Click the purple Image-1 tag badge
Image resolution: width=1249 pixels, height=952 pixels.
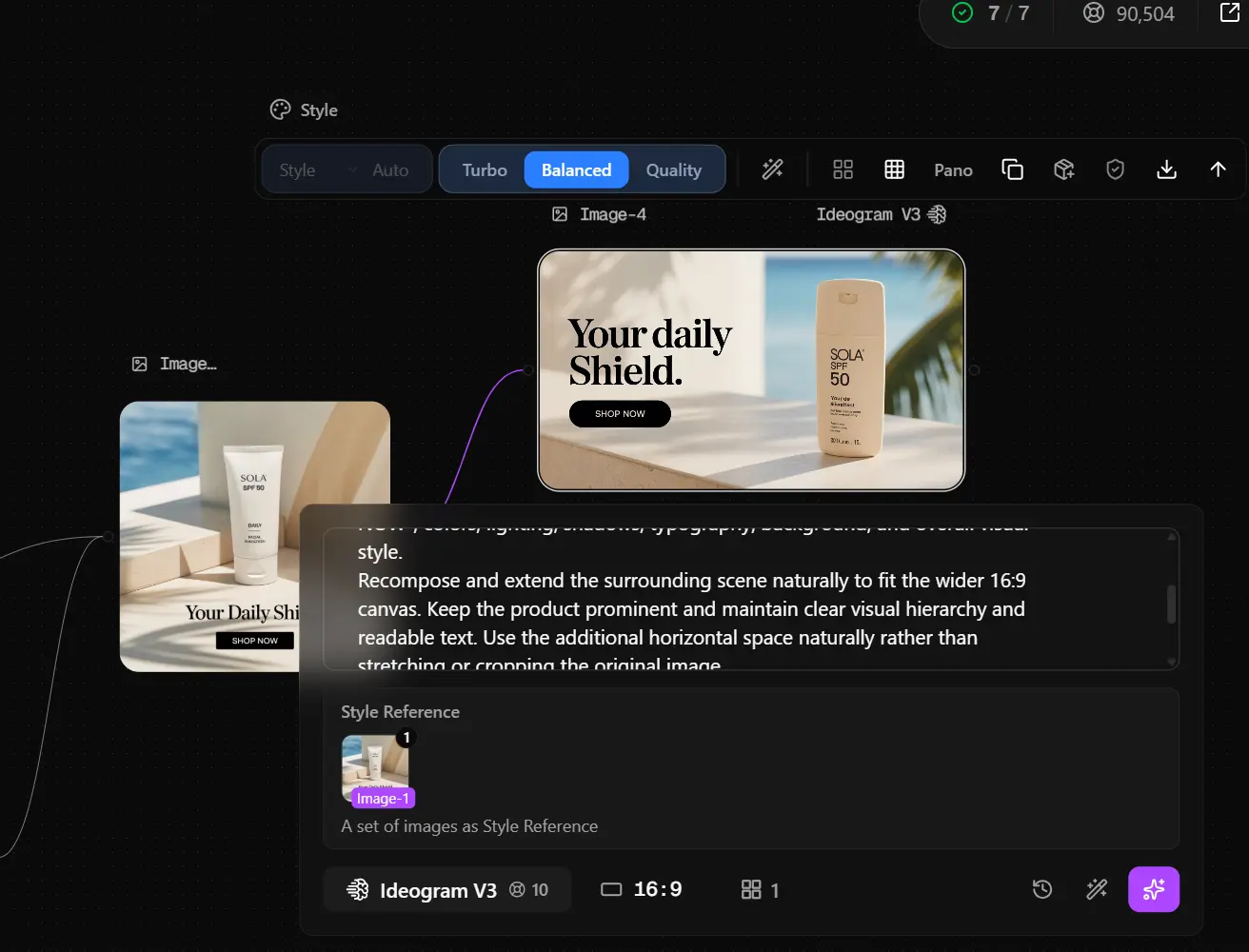(383, 798)
